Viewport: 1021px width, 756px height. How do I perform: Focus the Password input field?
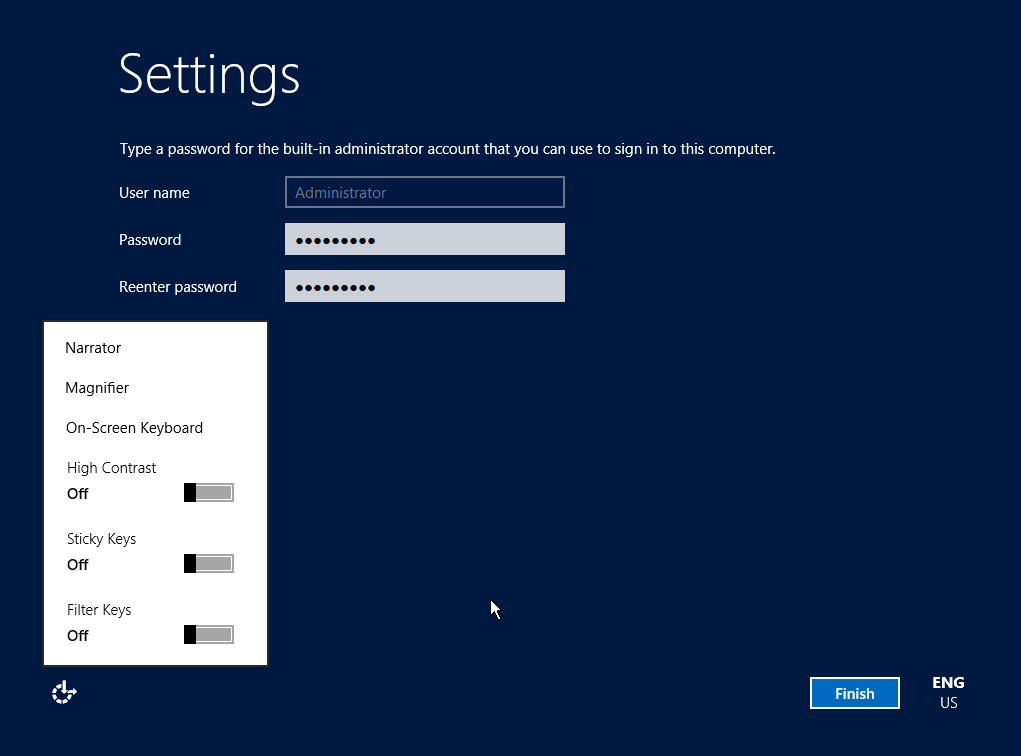tap(425, 240)
